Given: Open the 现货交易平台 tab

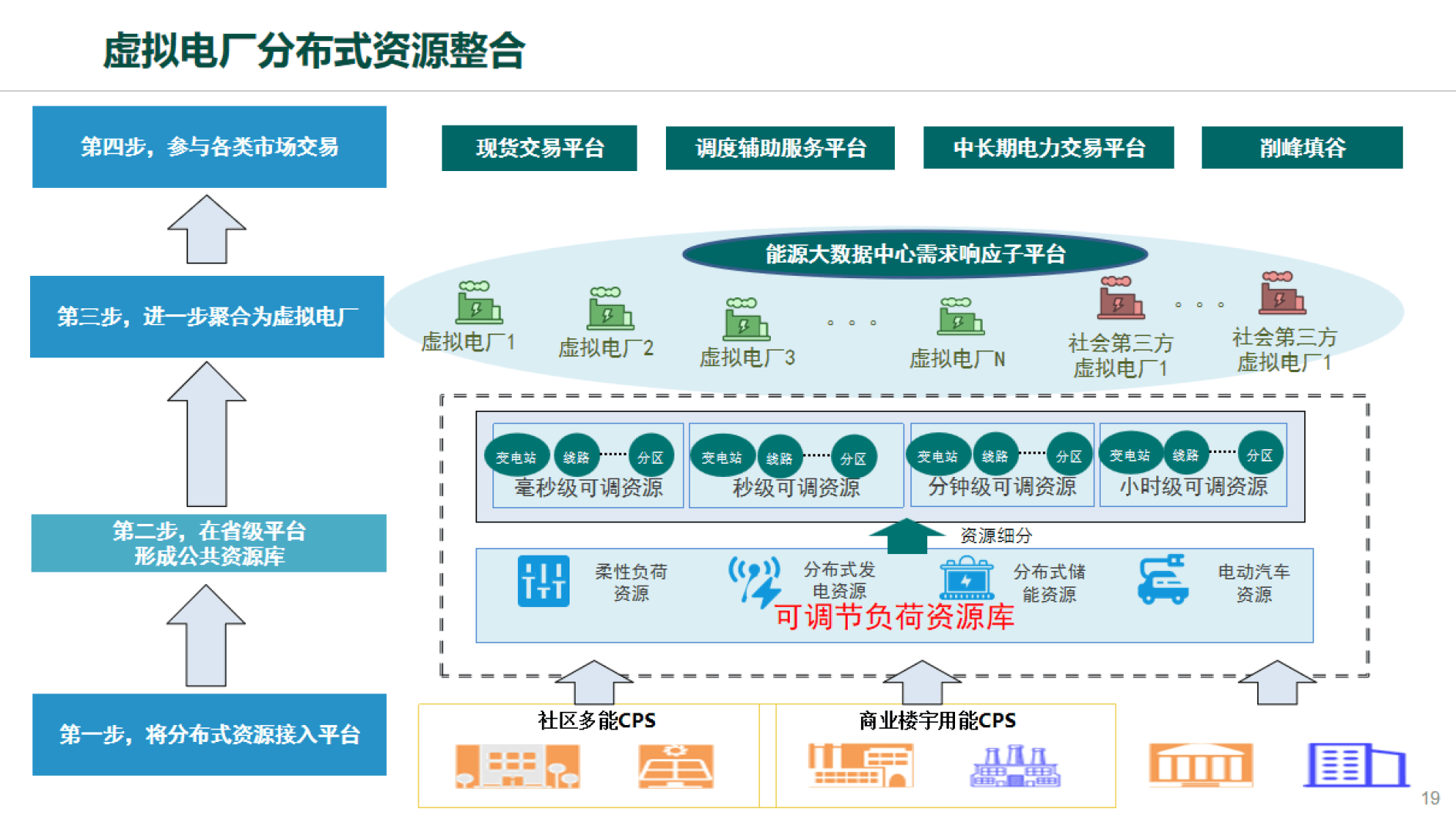Looking at the screenshot, I should coord(539,148).
